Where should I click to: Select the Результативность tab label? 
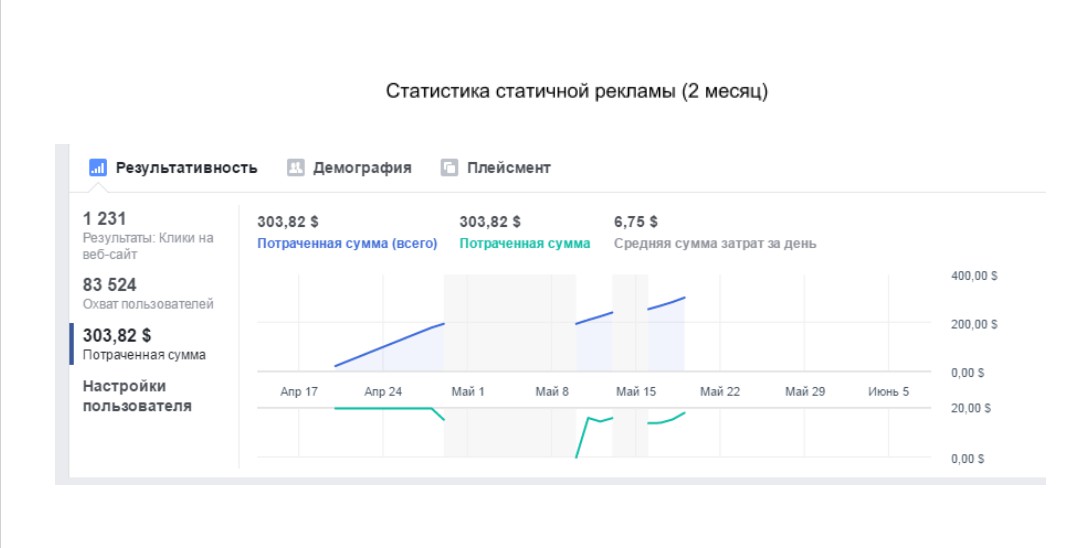[186, 168]
